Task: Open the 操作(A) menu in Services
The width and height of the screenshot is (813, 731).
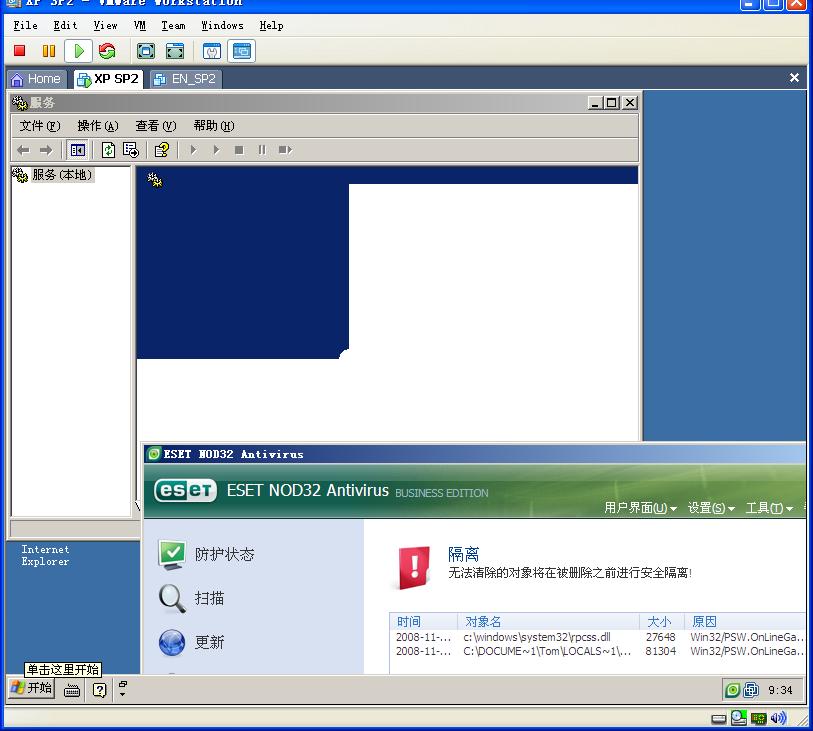Action: coord(98,126)
